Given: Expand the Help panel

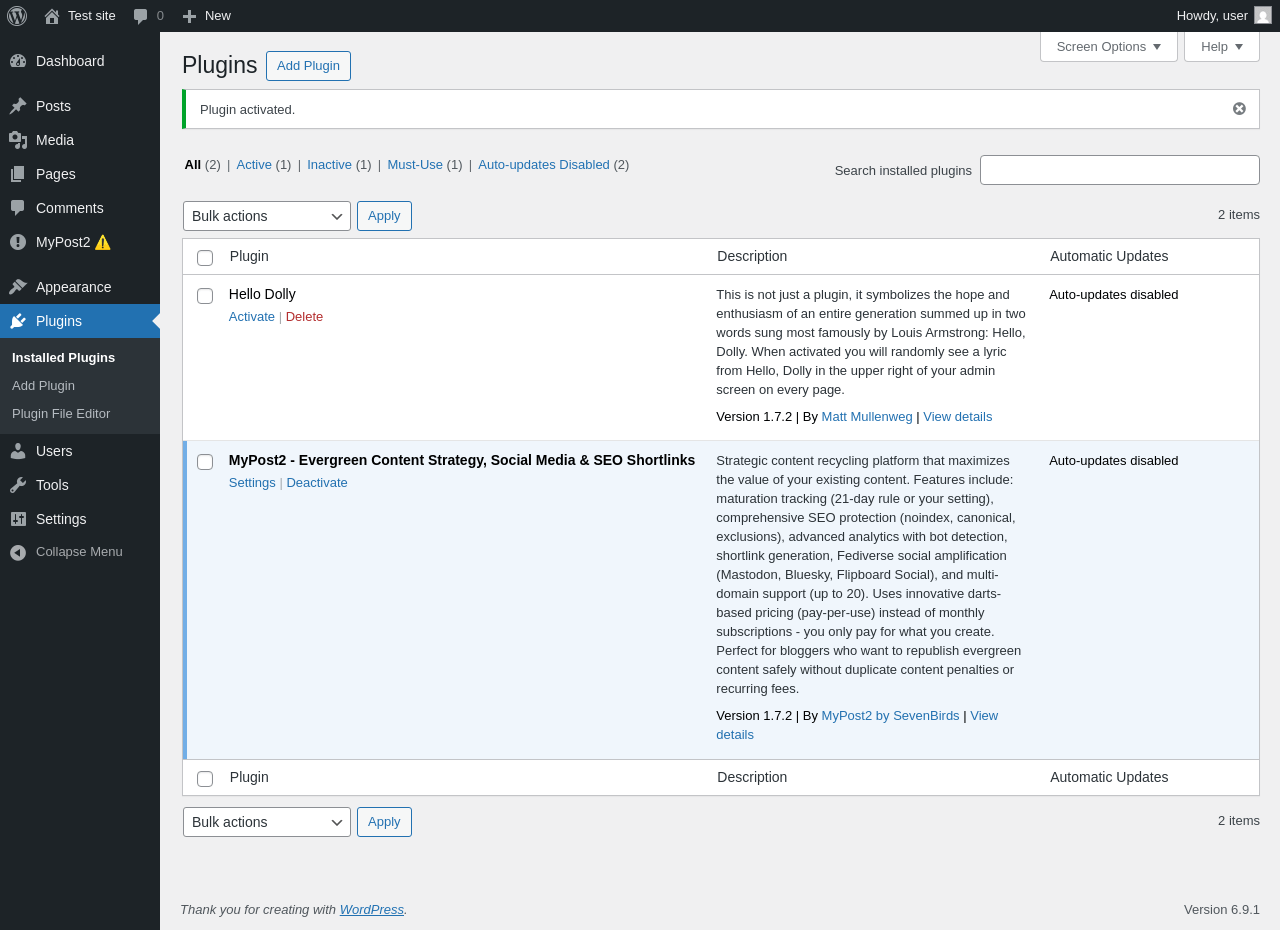Looking at the screenshot, I should [1222, 46].
